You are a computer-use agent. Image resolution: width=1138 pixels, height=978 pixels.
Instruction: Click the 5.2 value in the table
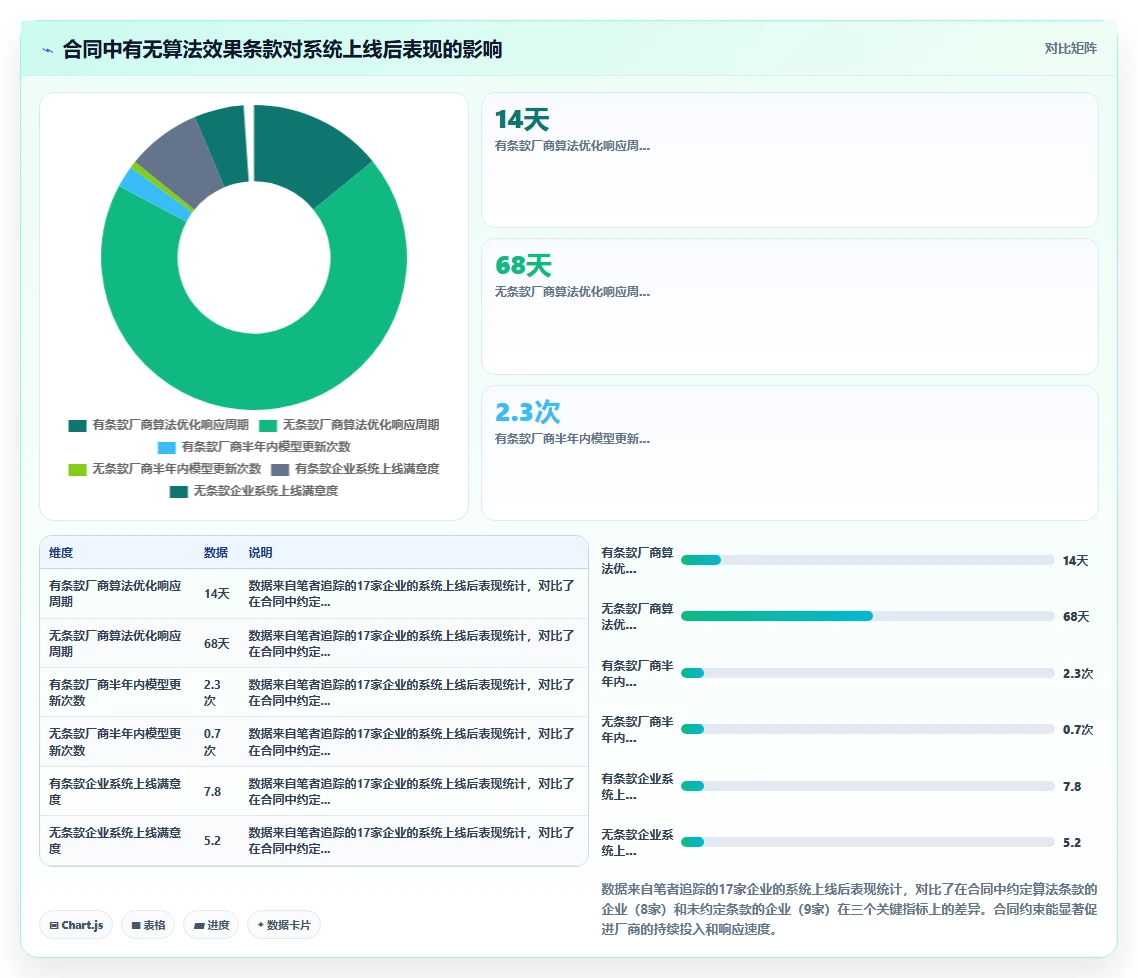(x=212, y=841)
